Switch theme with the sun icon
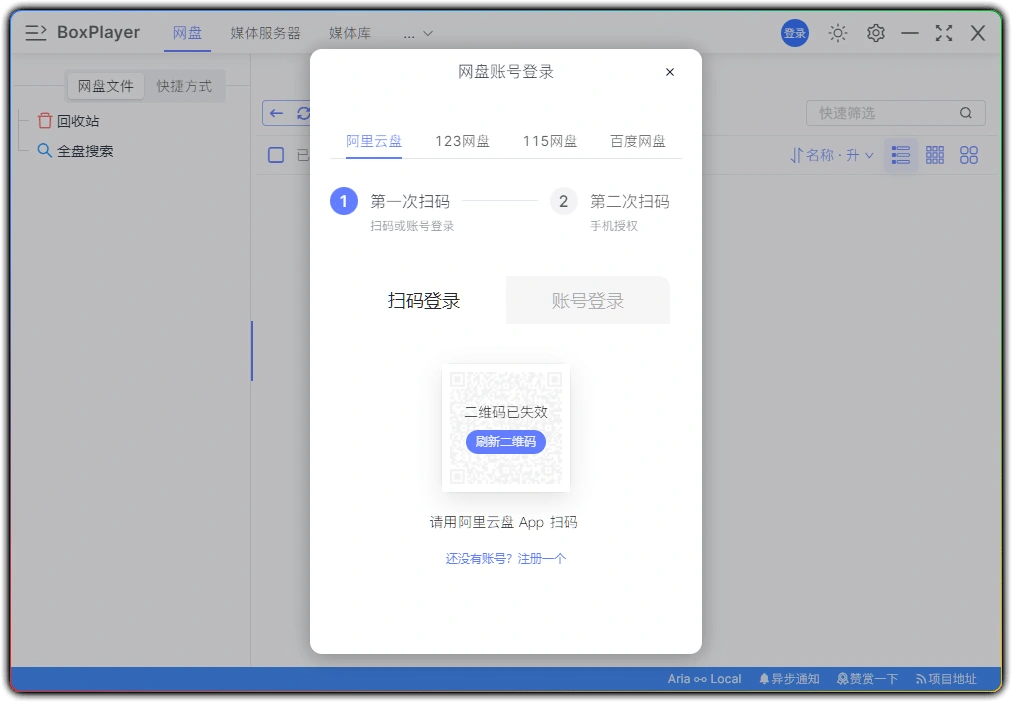 tap(837, 33)
